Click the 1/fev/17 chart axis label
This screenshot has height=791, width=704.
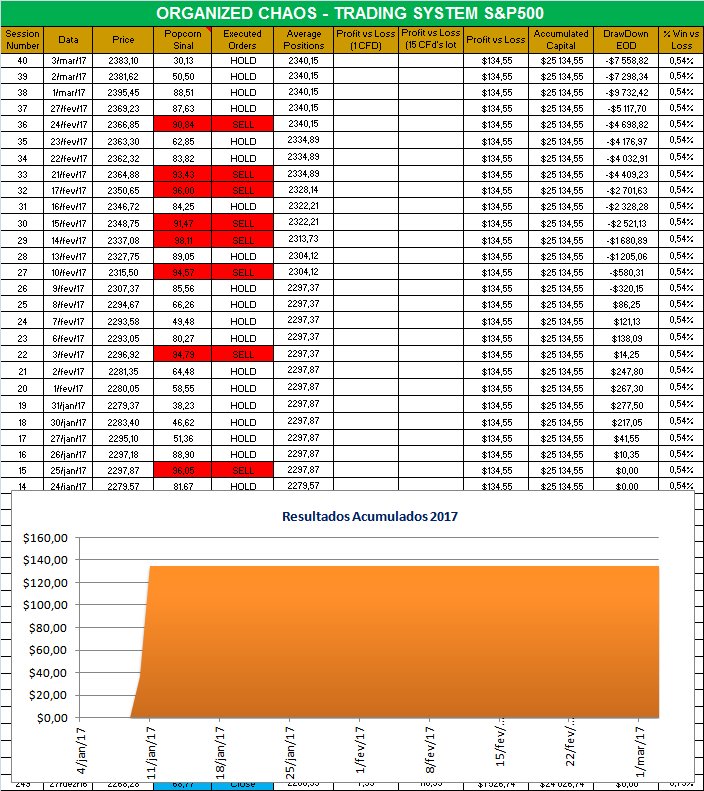(360, 750)
